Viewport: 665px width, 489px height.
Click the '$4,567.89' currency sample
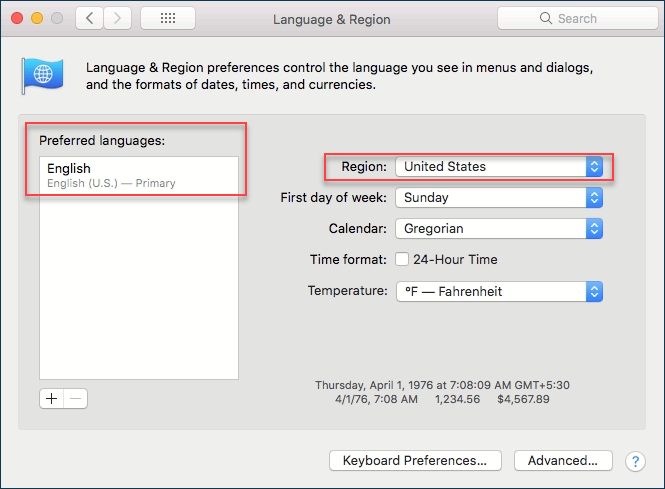click(523, 400)
